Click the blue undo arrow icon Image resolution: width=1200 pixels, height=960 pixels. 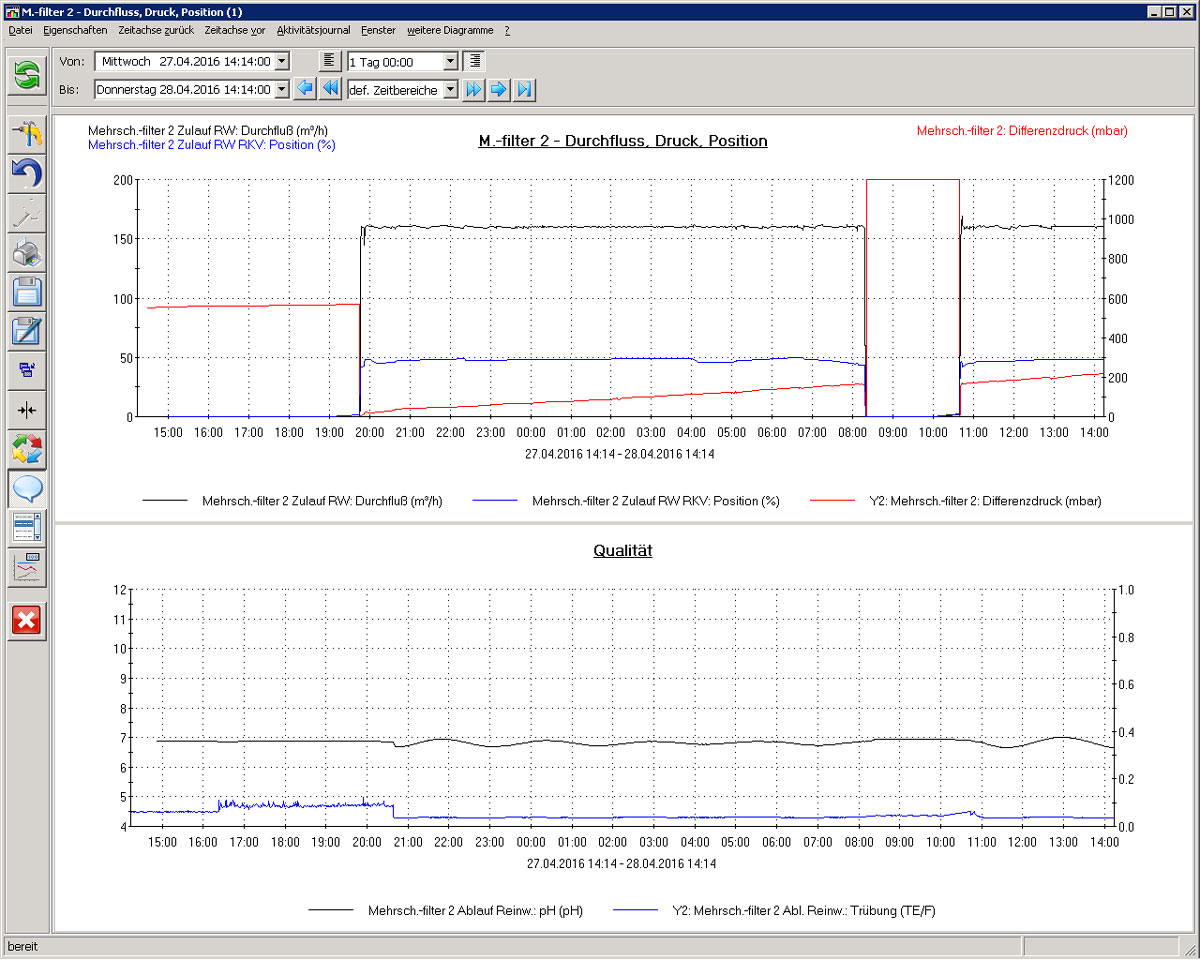coord(27,174)
